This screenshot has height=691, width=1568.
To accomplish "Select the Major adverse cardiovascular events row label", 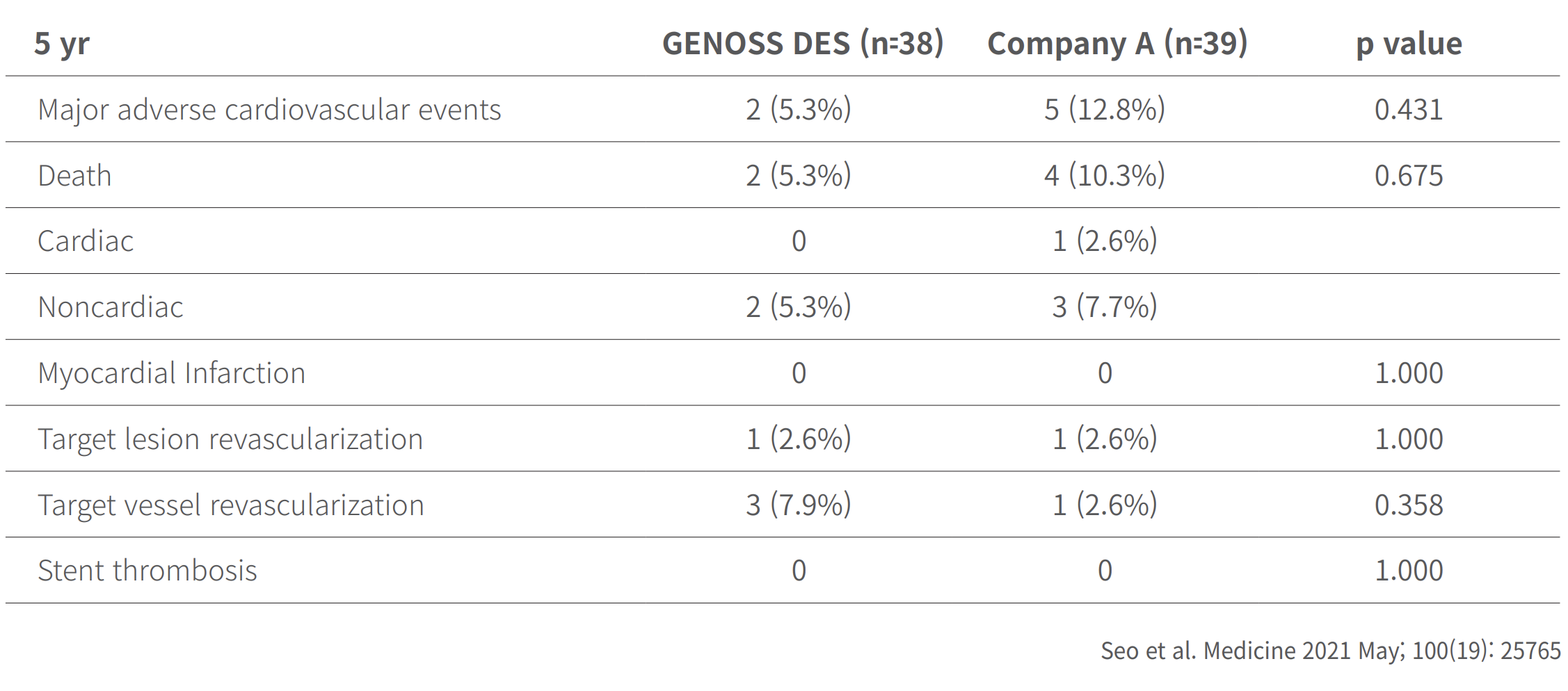I will [269, 110].
